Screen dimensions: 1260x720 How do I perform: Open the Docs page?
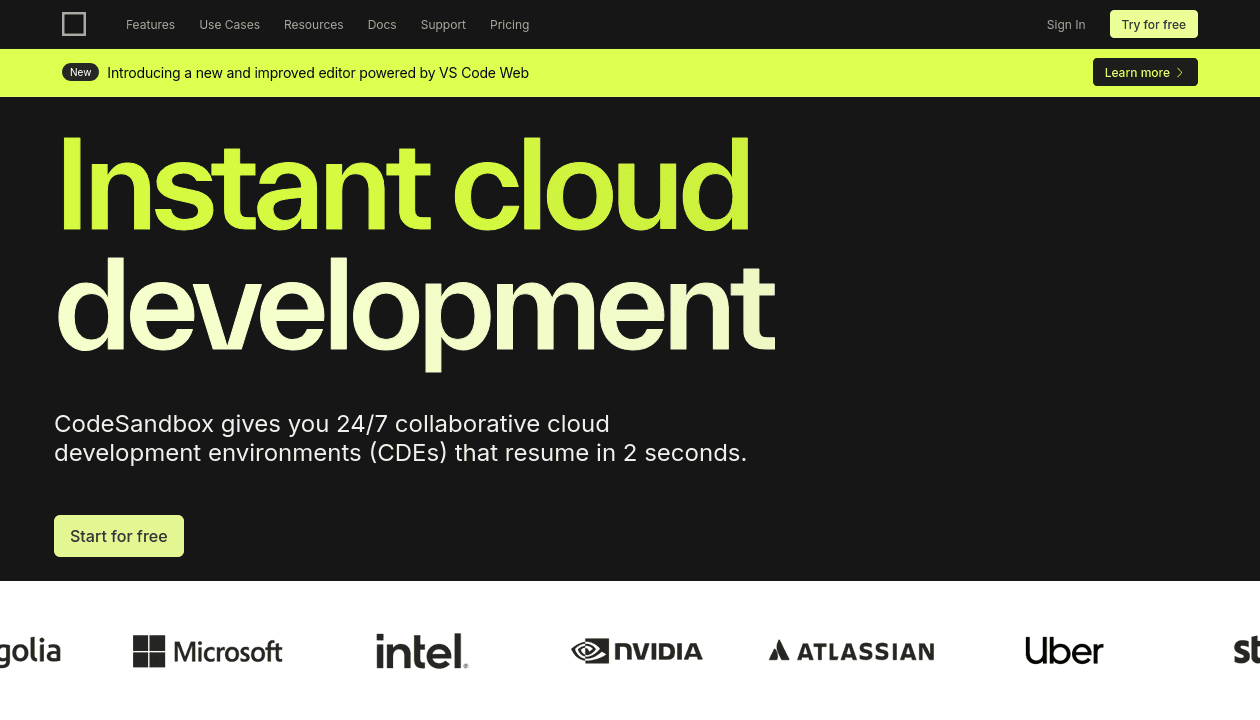coord(382,24)
